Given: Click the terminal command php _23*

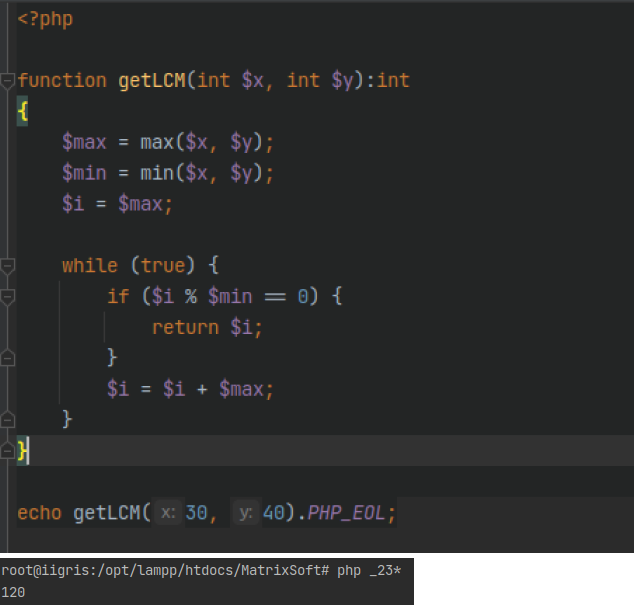Looking at the screenshot, I should (369, 571).
